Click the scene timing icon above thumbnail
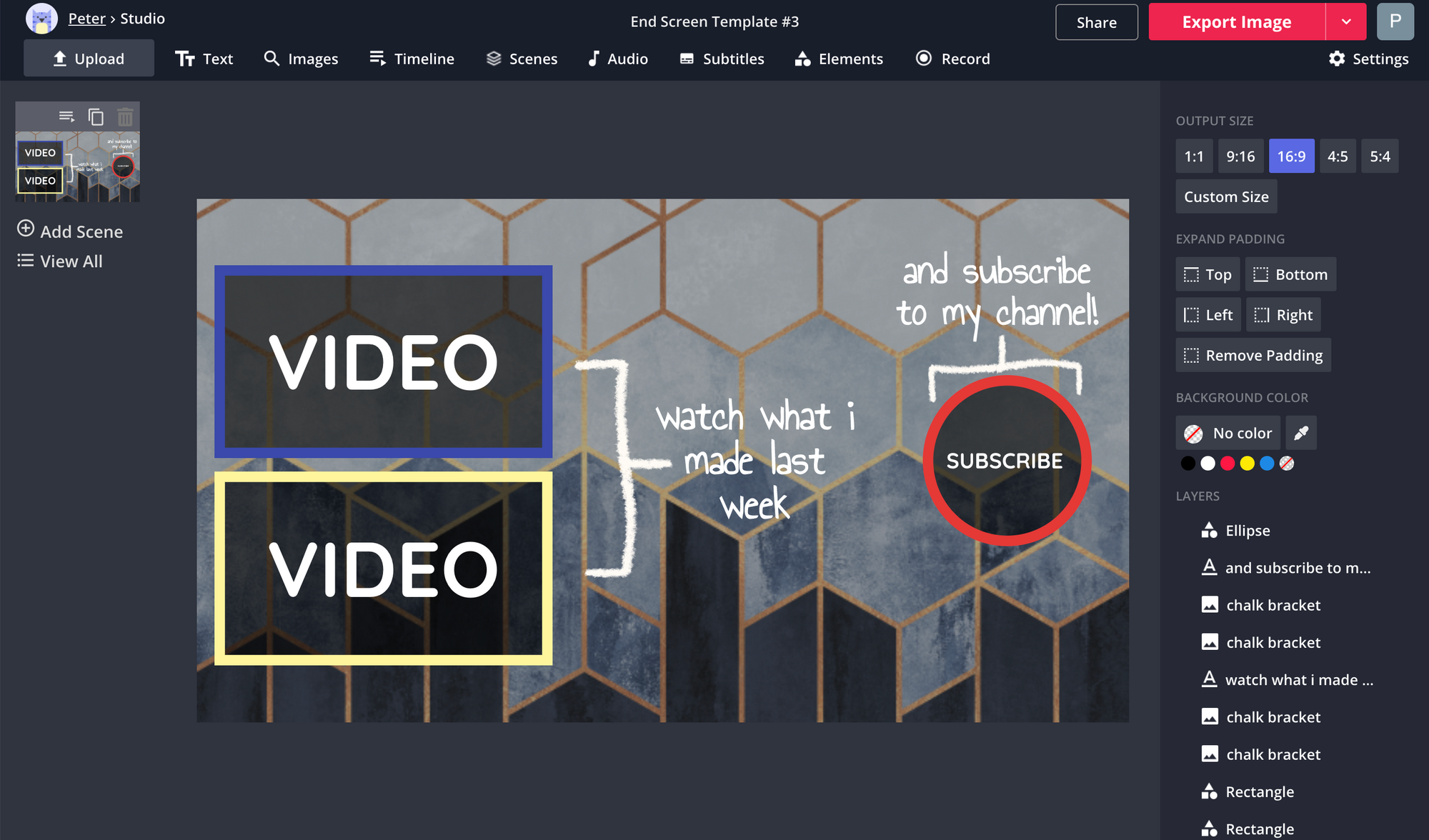Viewport: 1429px width, 840px height. pos(66,116)
